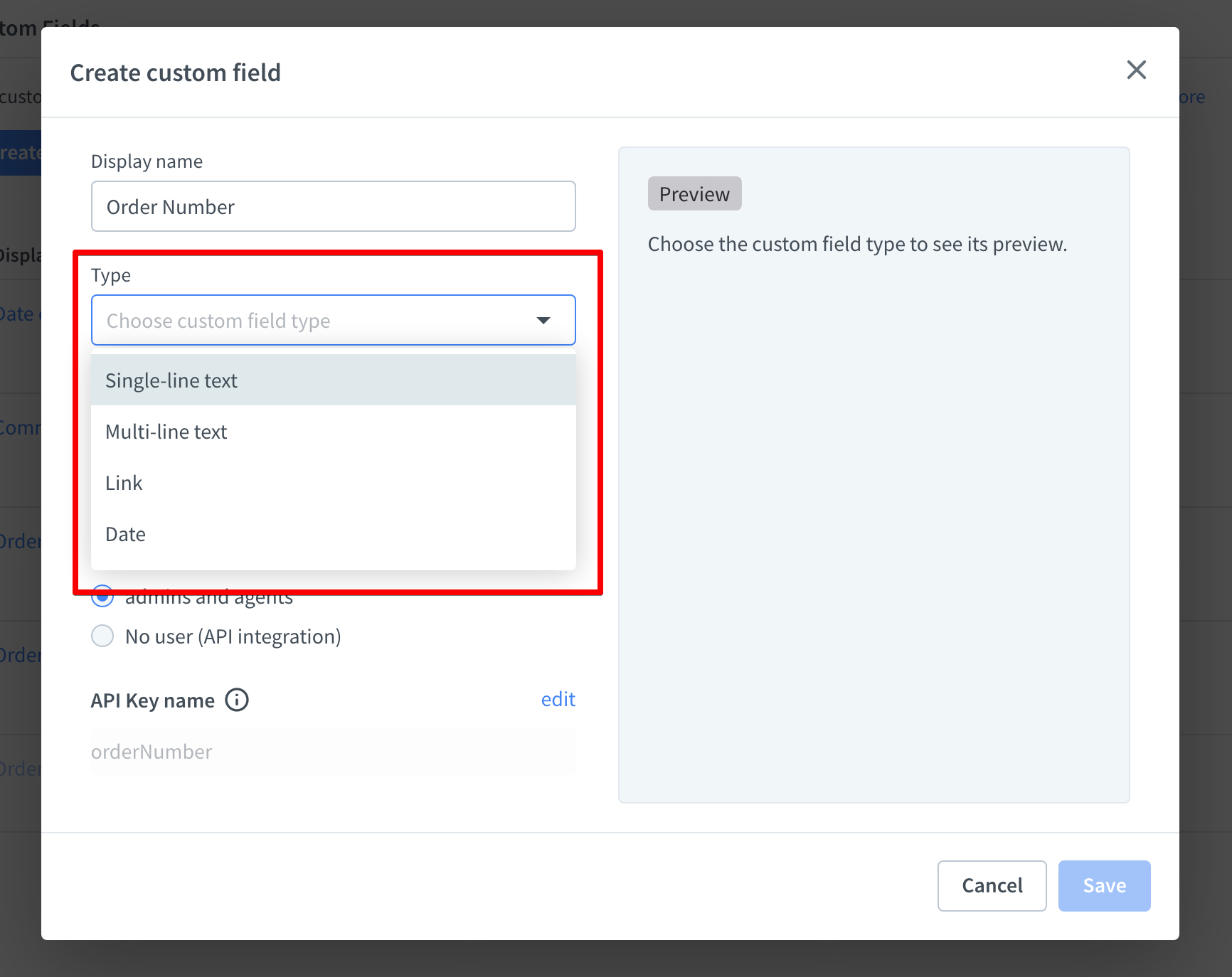Click the info icon beside API Key name

click(237, 700)
